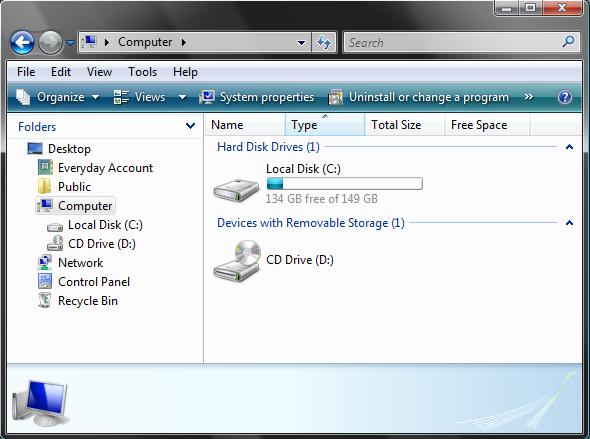Open the Help question mark icon
This screenshot has height=439, width=590.
click(x=564, y=97)
